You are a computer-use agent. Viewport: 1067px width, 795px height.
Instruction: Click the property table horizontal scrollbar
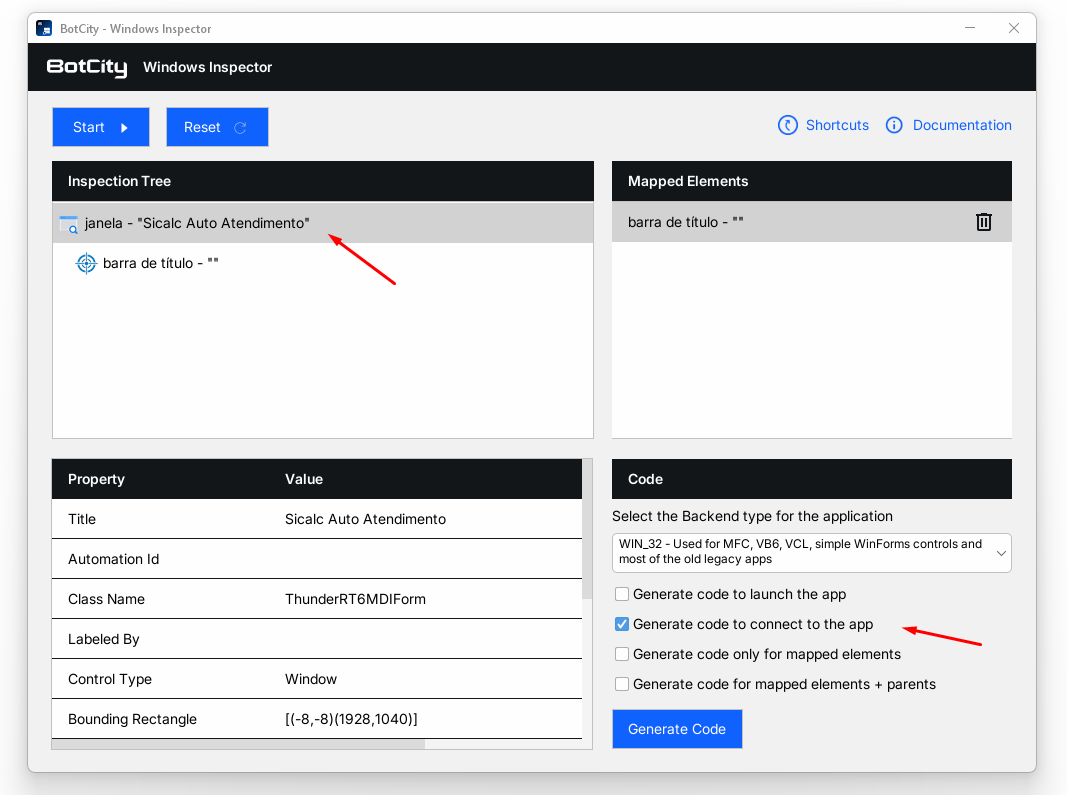(240, 744)
